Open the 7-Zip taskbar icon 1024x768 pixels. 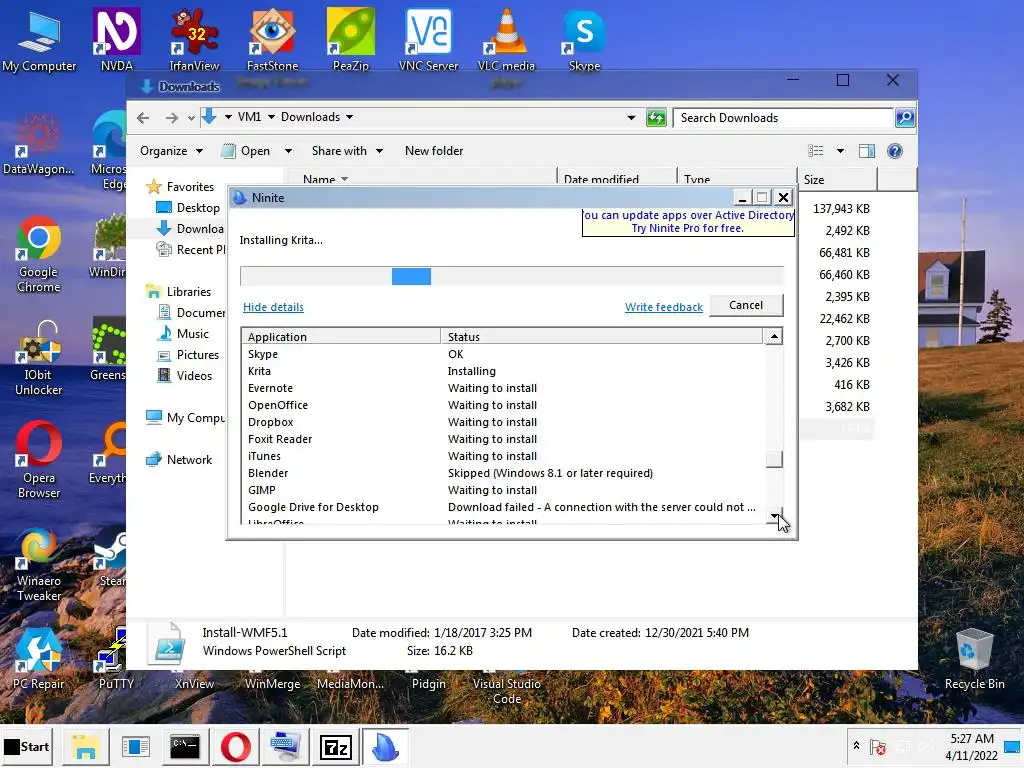click(x=336, y=746)
